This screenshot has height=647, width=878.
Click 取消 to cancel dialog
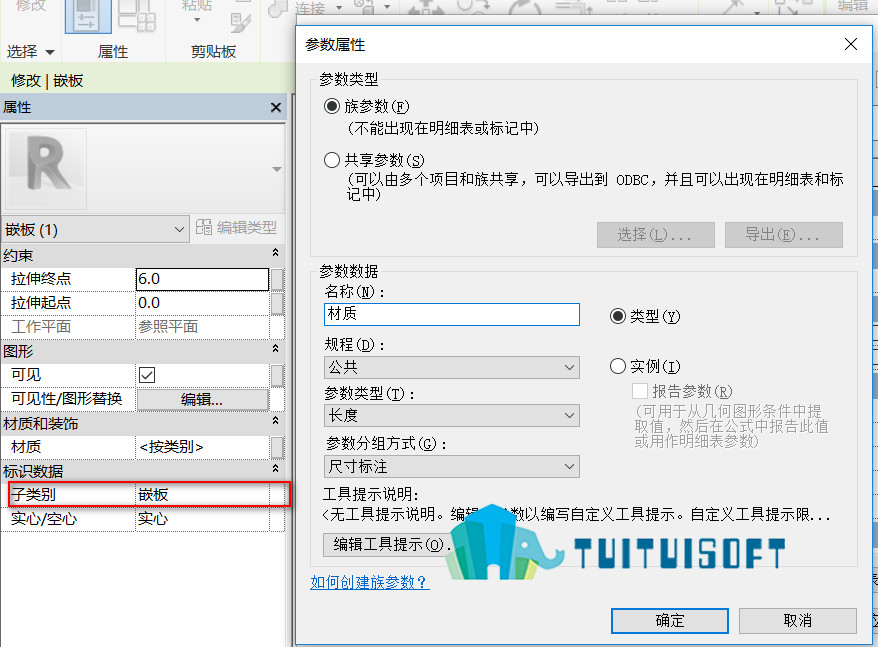[797, 621]
